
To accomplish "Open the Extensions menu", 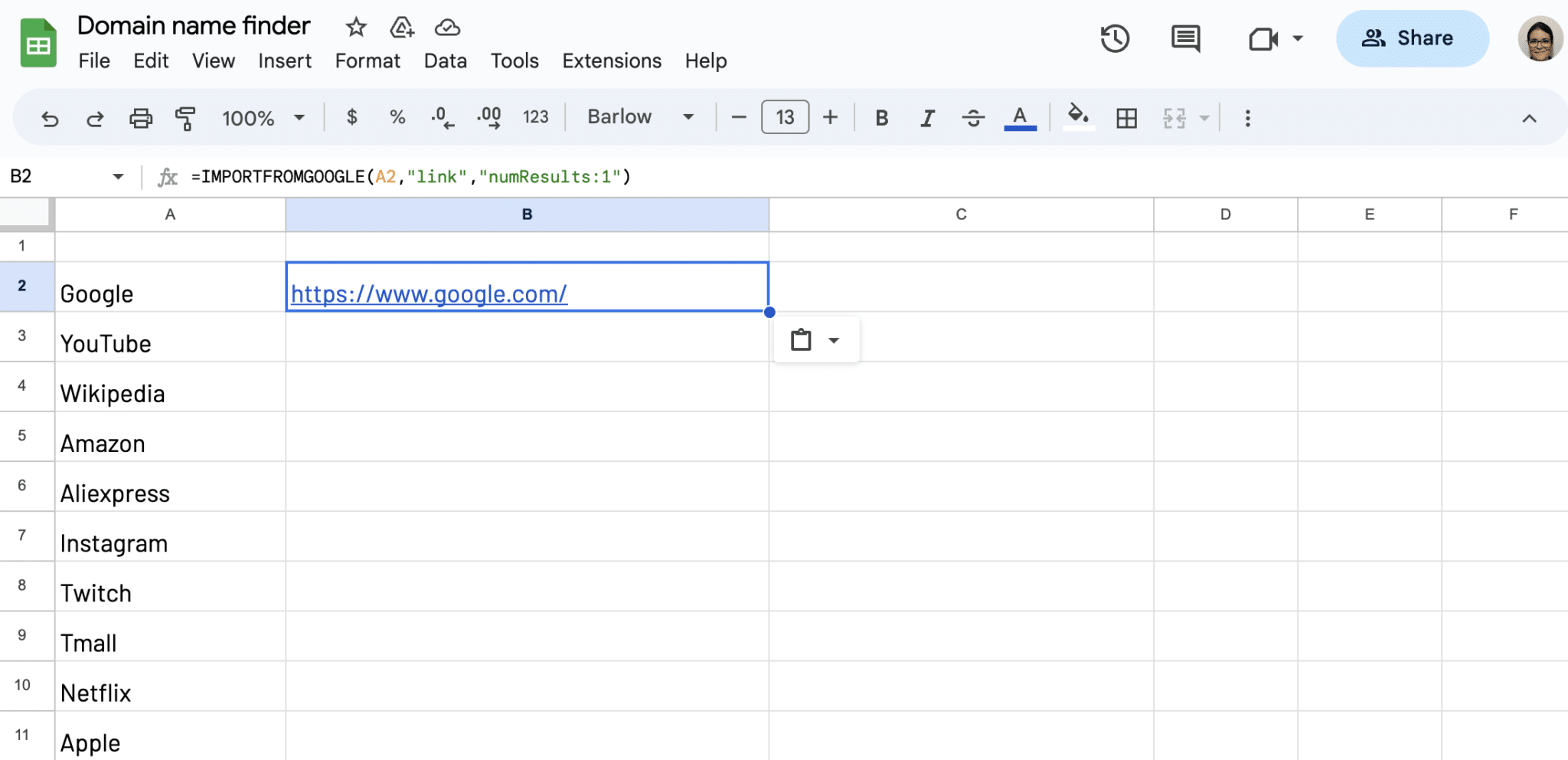I will click(x=610, y=61).
